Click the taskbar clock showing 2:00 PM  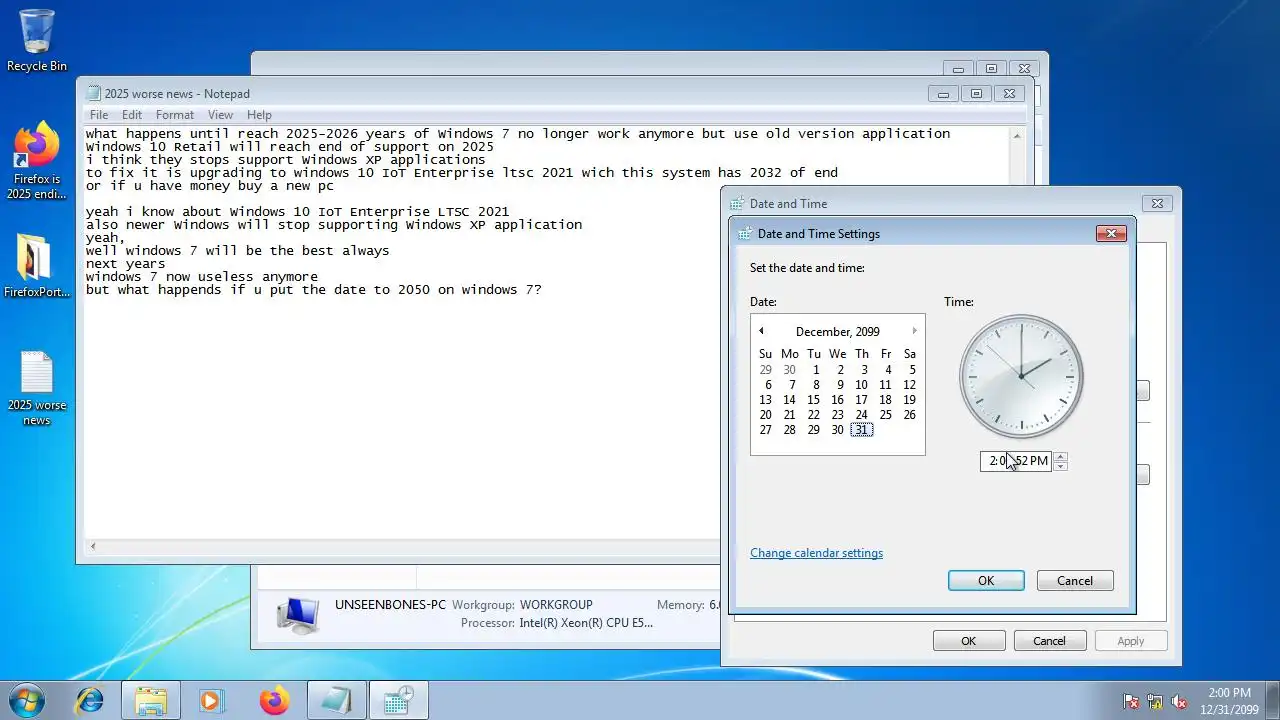[x=1229, y=701]
